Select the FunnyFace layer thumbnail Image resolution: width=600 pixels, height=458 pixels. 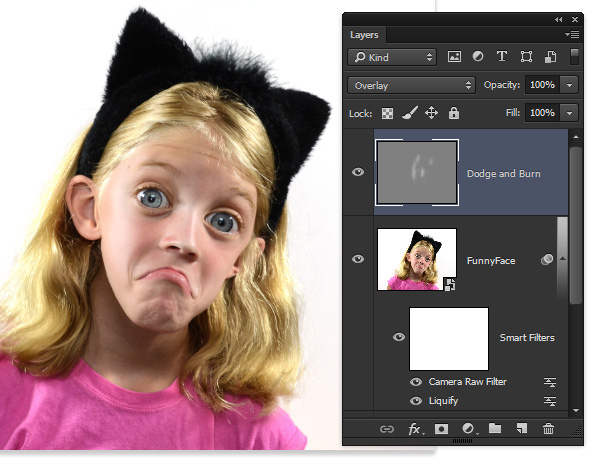point(417,259)
